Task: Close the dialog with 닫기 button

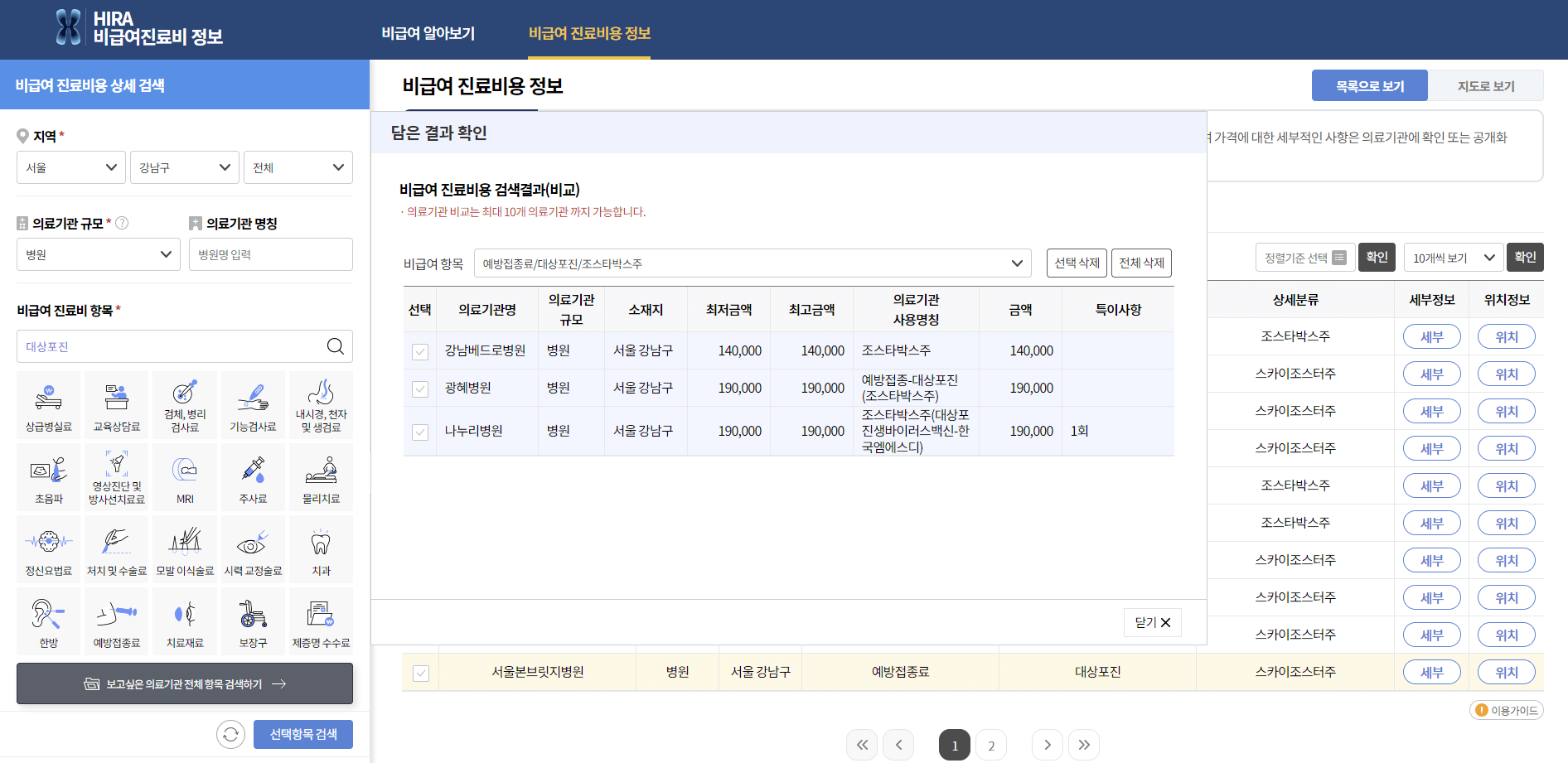Action: [1153, 622]
